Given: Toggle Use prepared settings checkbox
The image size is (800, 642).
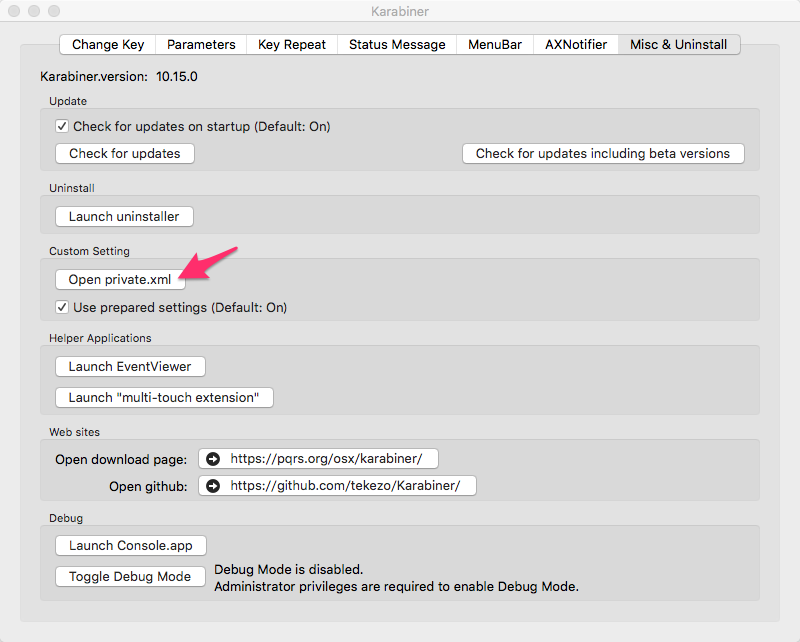Looking at the screenshot, I should point(62,307).
